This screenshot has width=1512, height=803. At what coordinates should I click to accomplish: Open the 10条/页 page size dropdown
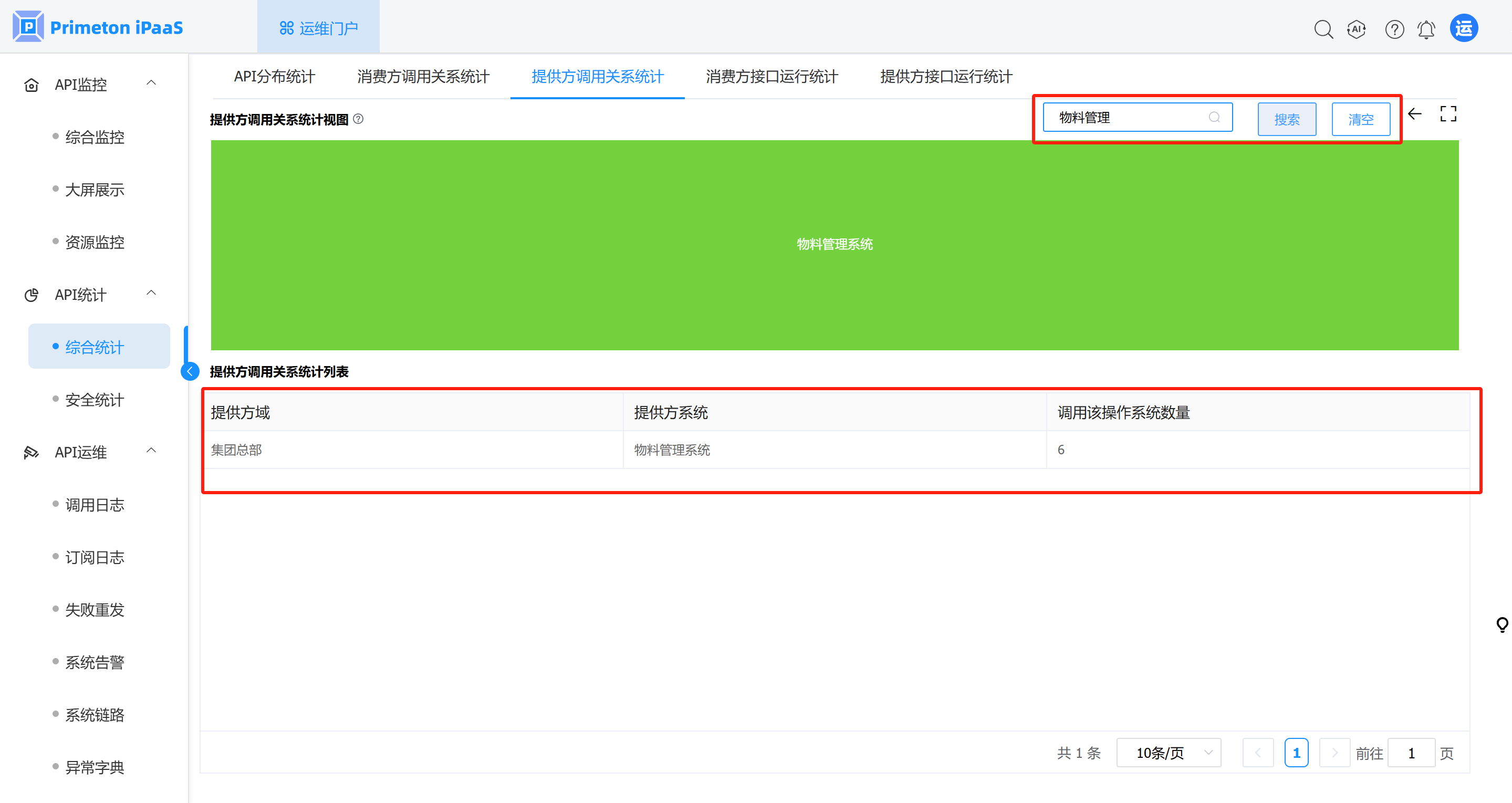[1168, 753]
